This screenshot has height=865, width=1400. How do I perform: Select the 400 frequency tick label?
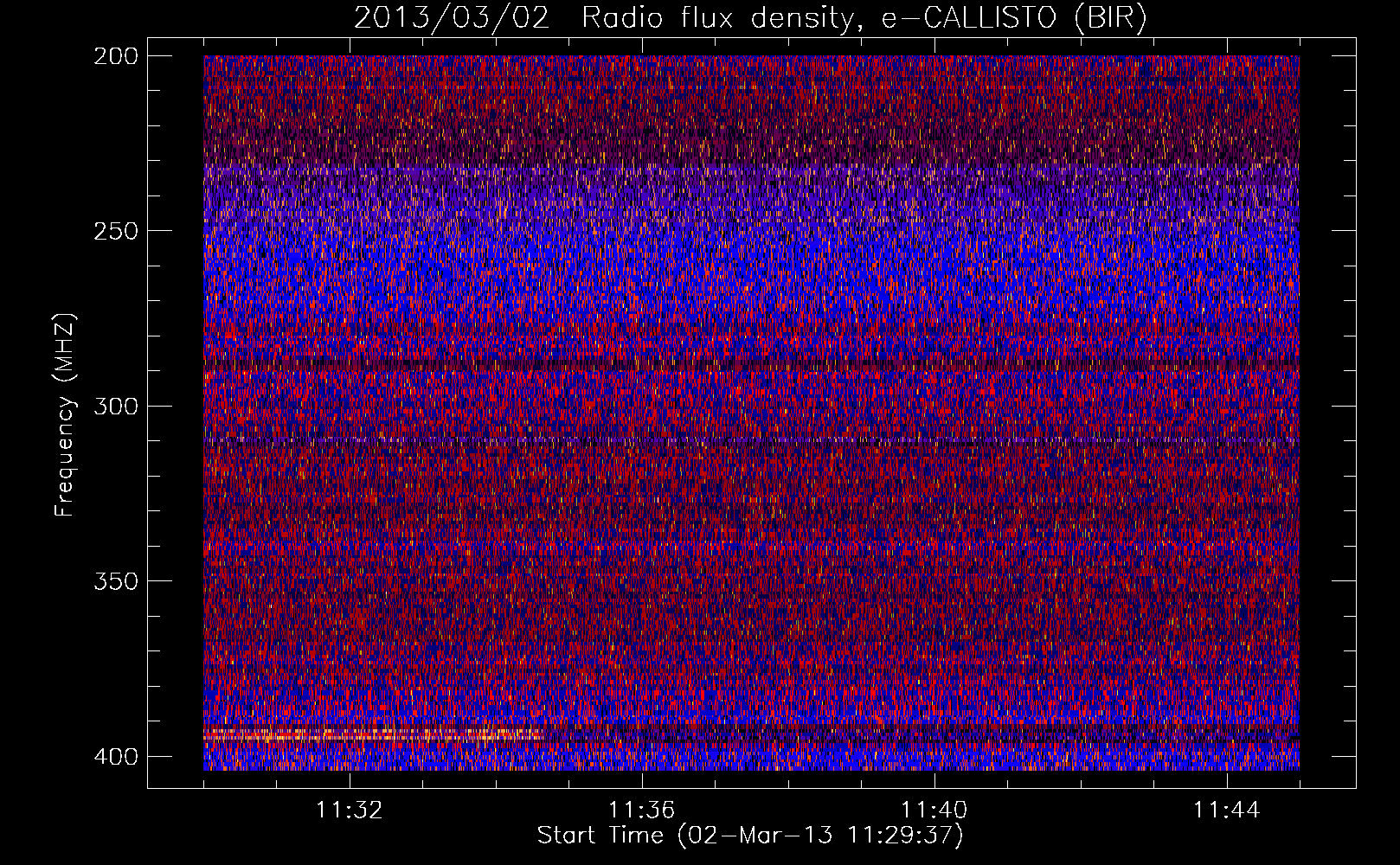point(115,757)
